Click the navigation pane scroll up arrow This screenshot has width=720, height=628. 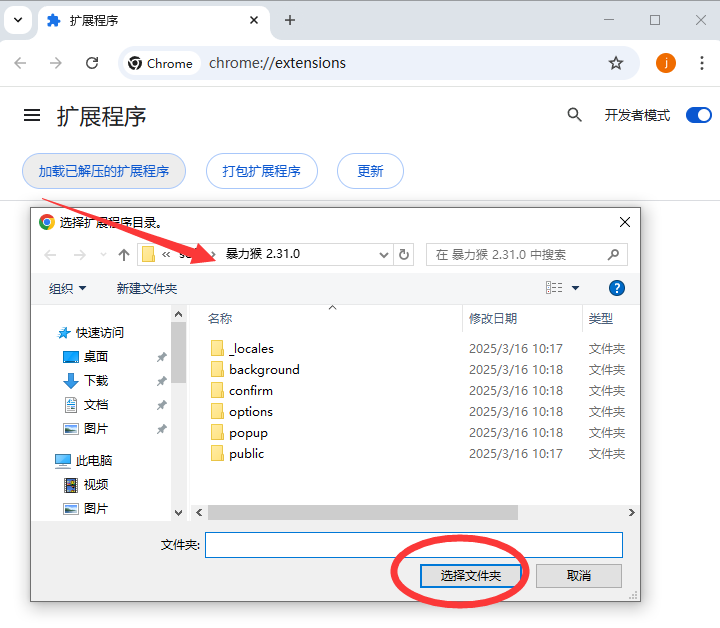click(x=179, y=314)
